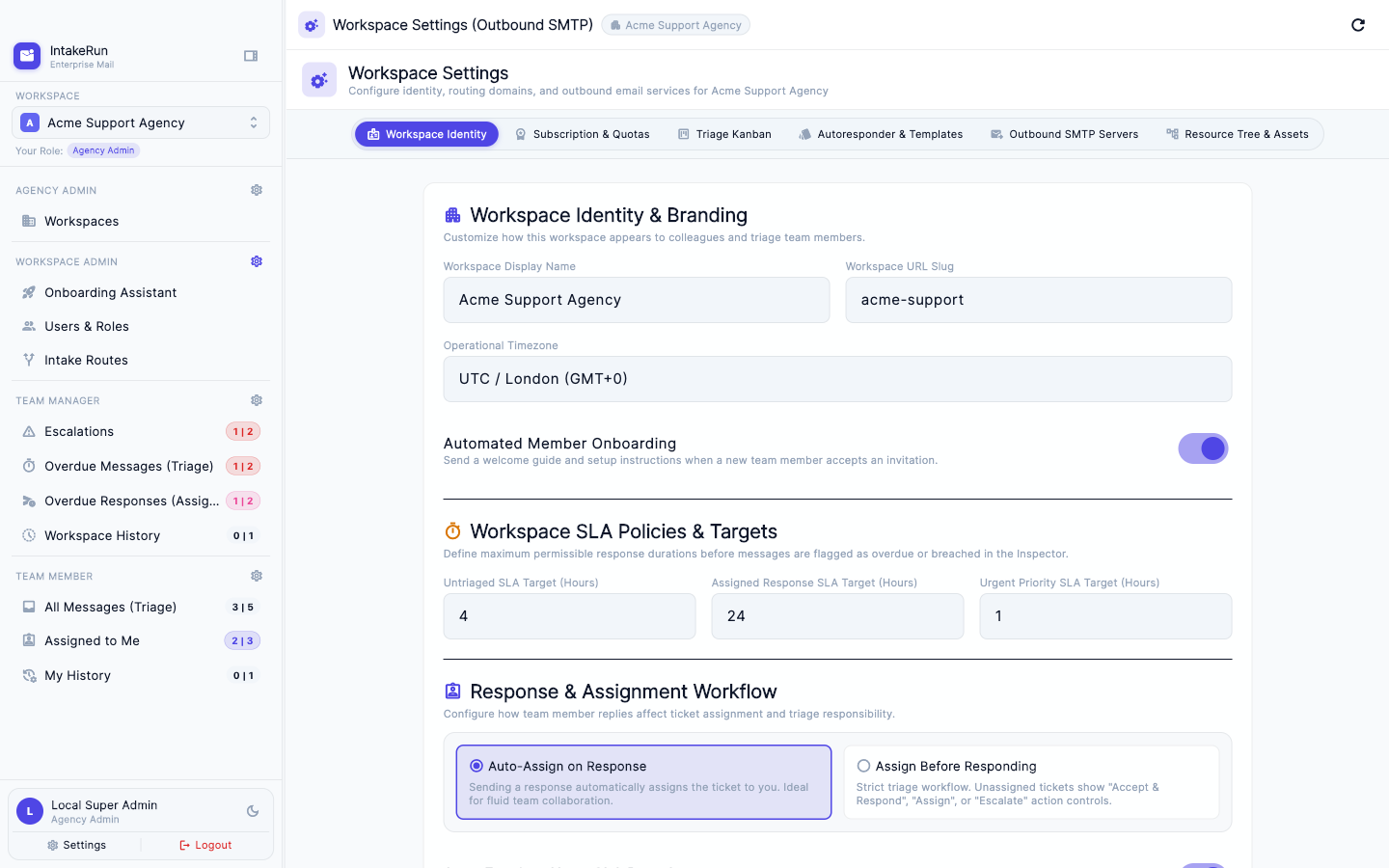Click the Agency Admin role badge
1389x868 pixels.
103,150
